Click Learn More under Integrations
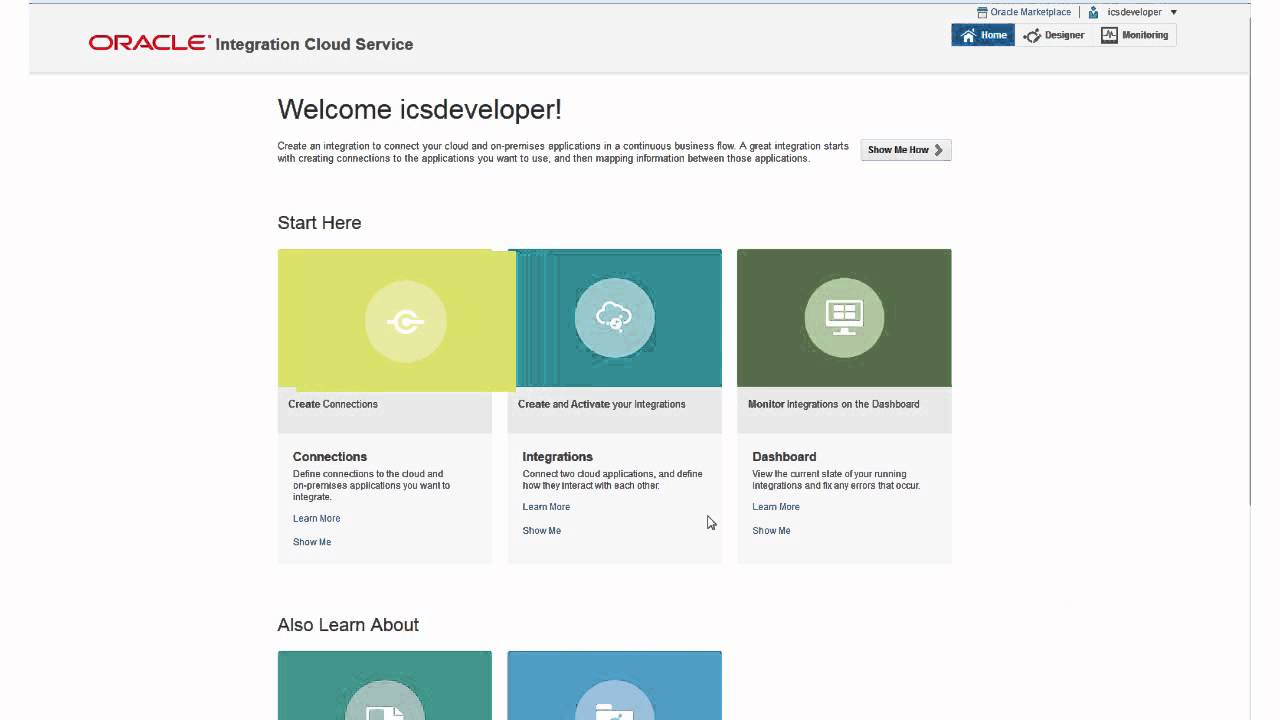1280x720 pixels. pyautogui.click(x=546, y=507)
